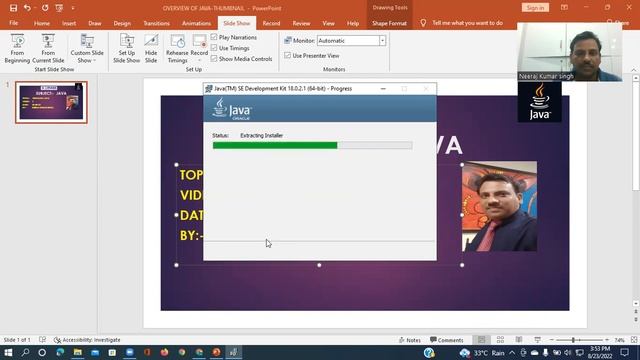The width and height of the screenshot is (640, 360).
Task: Switch to Normal view
Action: point(482,340)
